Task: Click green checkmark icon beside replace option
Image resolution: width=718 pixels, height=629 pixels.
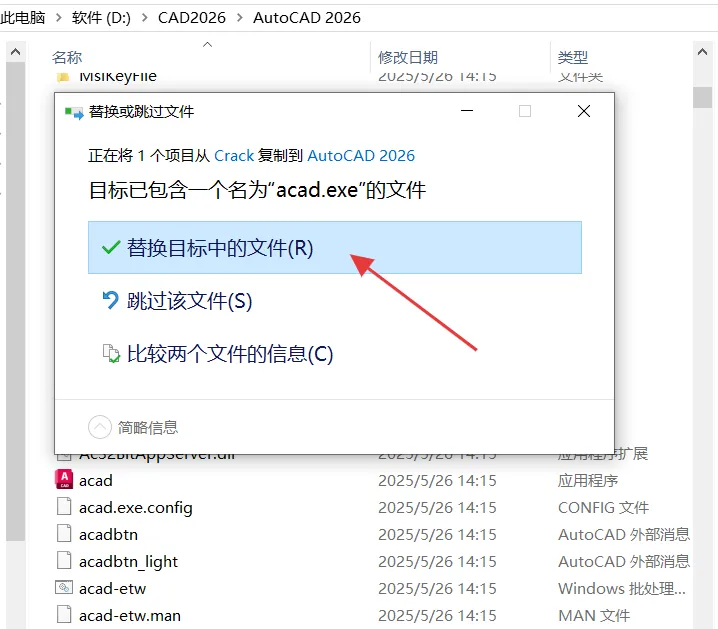Action: coord(111,248)
